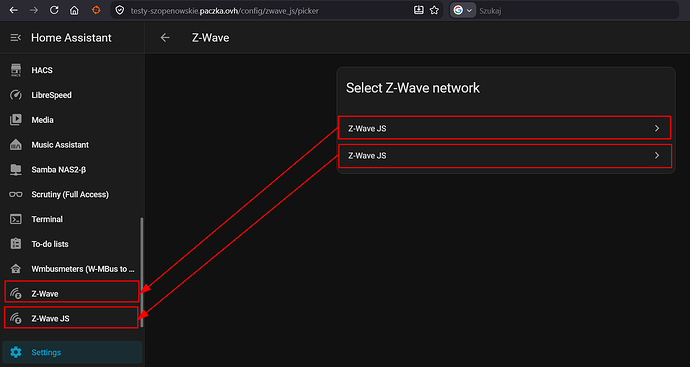Reload the current page
The width and height of the screenshot is (690, 367).
click(54, 11)
